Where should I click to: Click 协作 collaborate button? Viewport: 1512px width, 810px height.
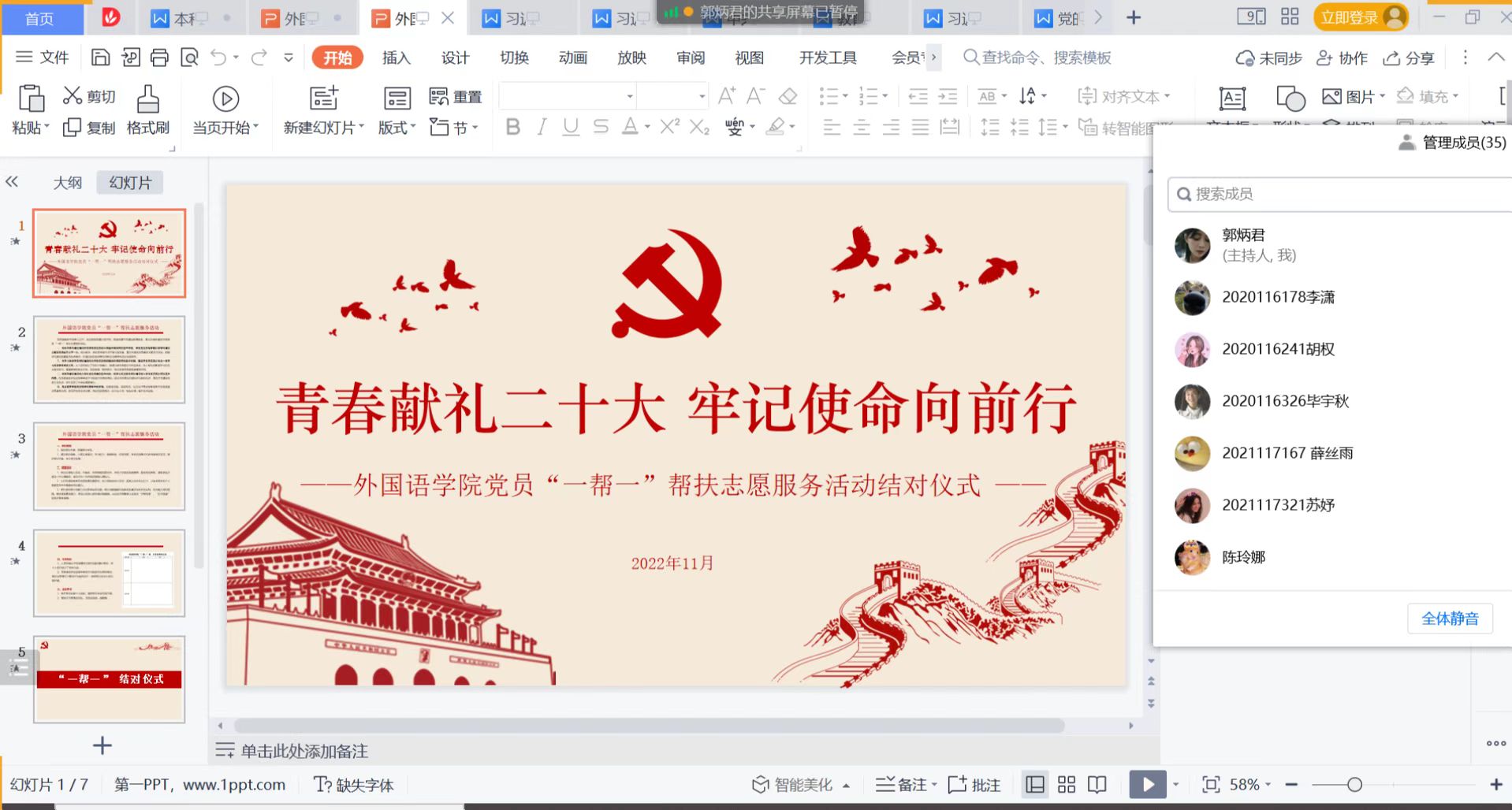point(1343,58)
